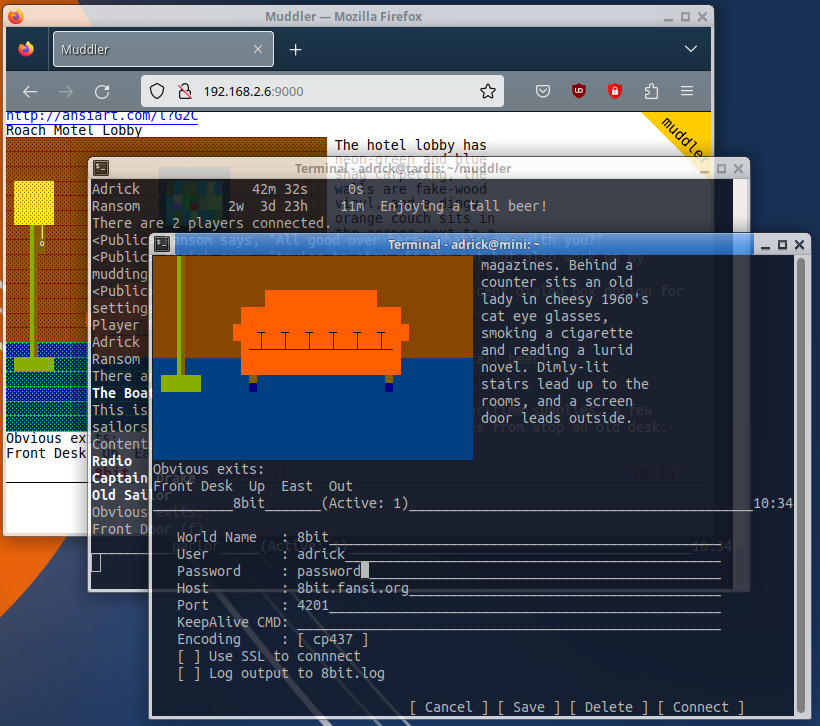Minimize the Terminal adrick@mini window
The image size is (820, 726).
[765, 245]
